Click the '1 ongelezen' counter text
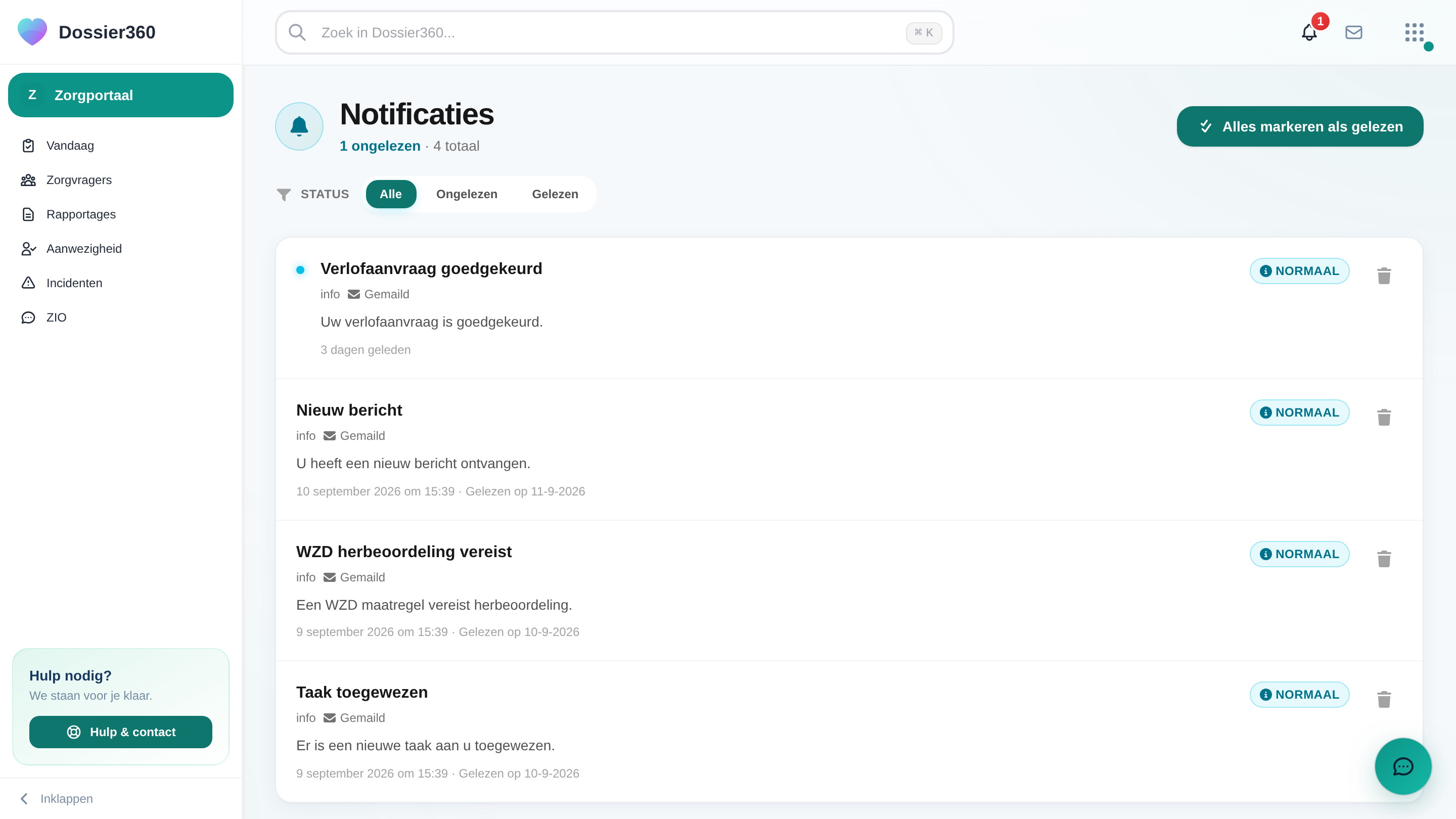This screenshot has width=1456, height=819. pos(380,146)
